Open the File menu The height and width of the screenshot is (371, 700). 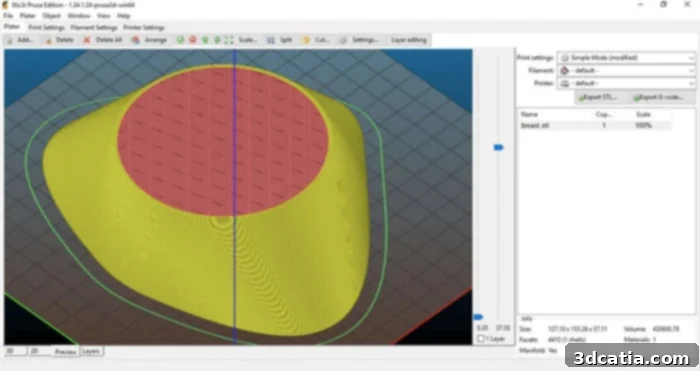8,16
